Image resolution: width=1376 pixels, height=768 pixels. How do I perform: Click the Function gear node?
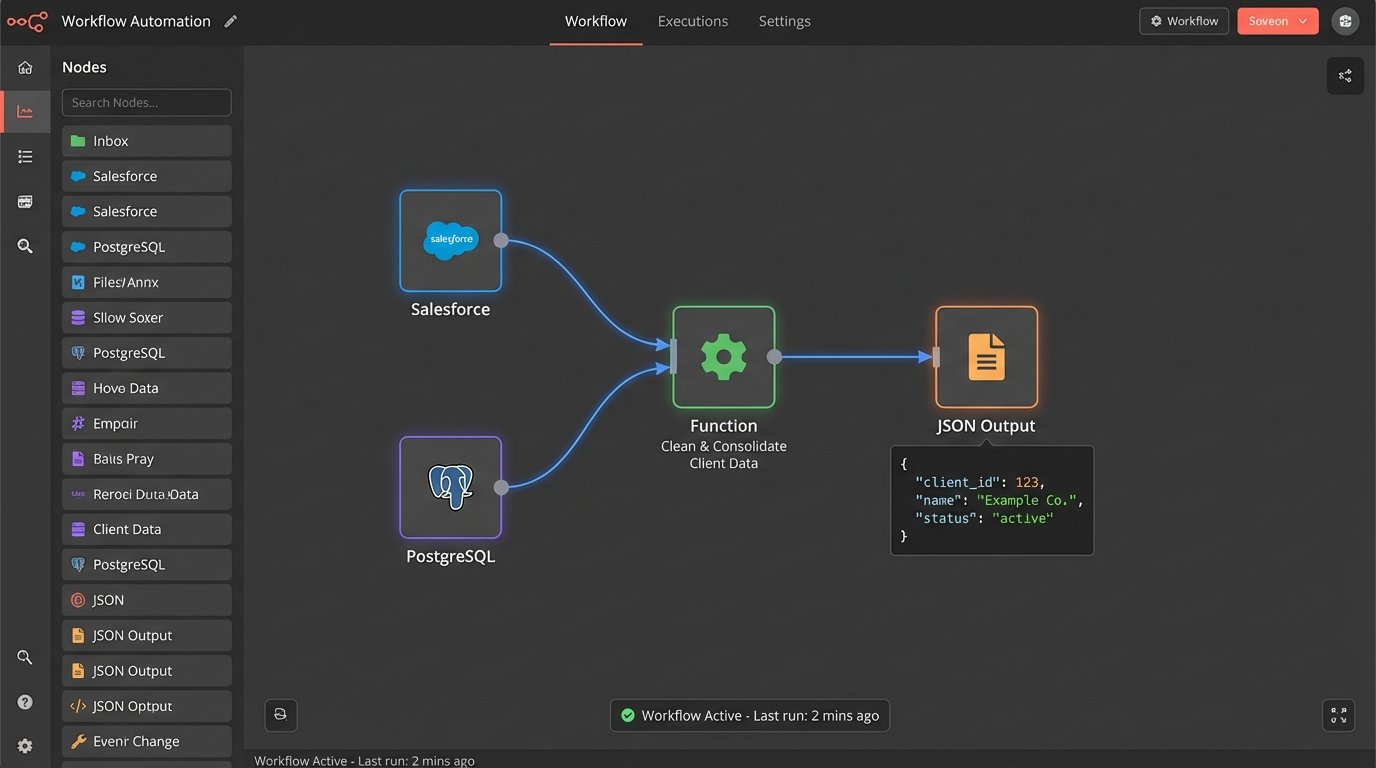pos(723,357)
